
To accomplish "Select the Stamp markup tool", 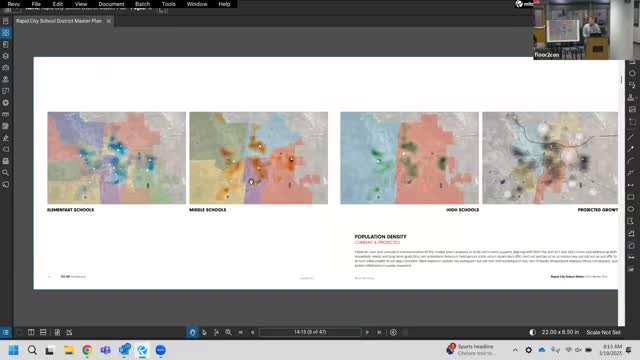I will coord(631,97).
